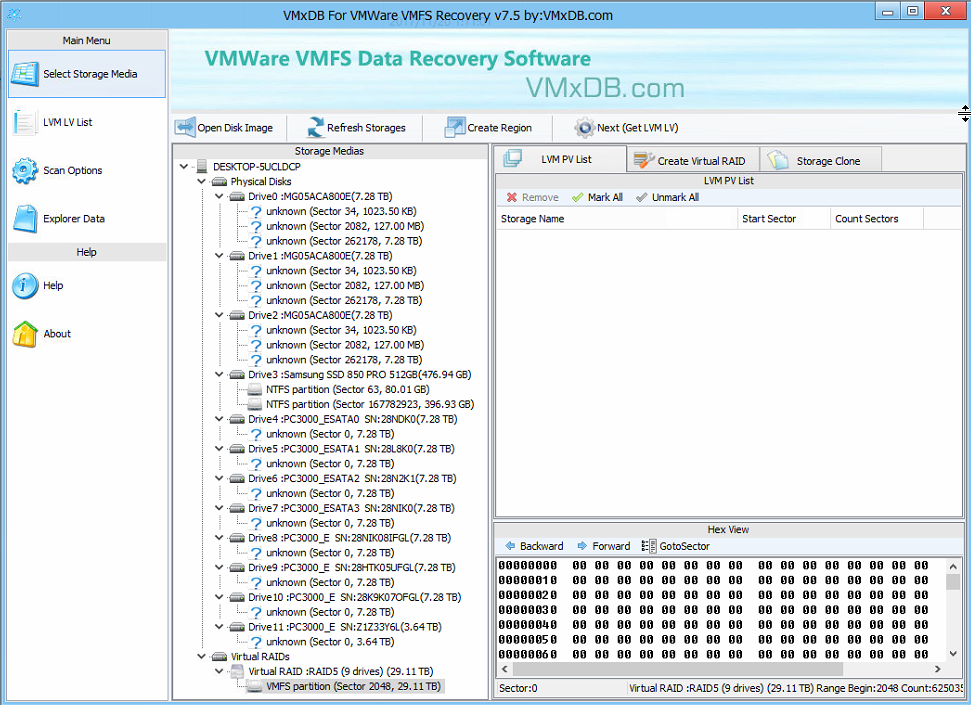Click Hex View scroll down arrow
971x705 pixels.
tap(952, 654)
